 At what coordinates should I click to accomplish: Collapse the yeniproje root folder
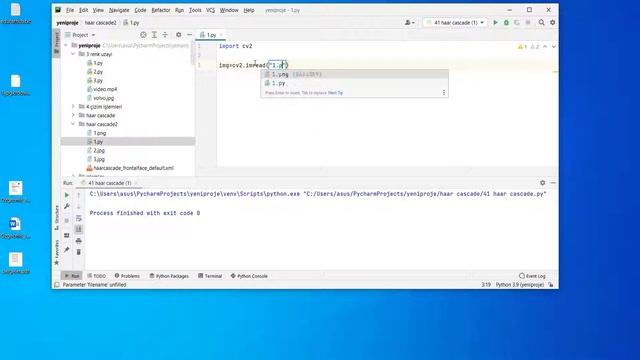click(66, 45)
